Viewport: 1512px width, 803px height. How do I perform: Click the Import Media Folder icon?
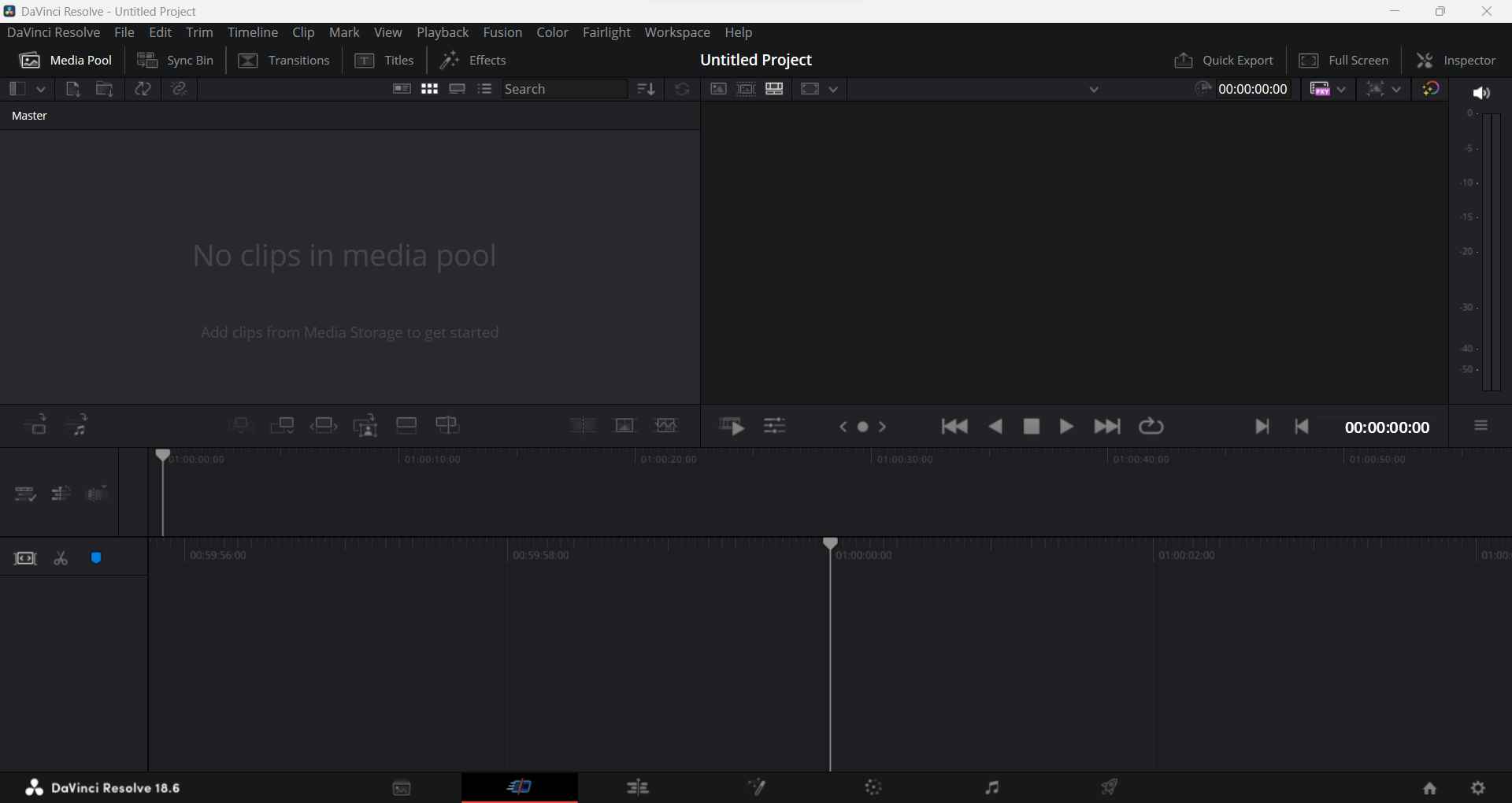coord(105,89)
